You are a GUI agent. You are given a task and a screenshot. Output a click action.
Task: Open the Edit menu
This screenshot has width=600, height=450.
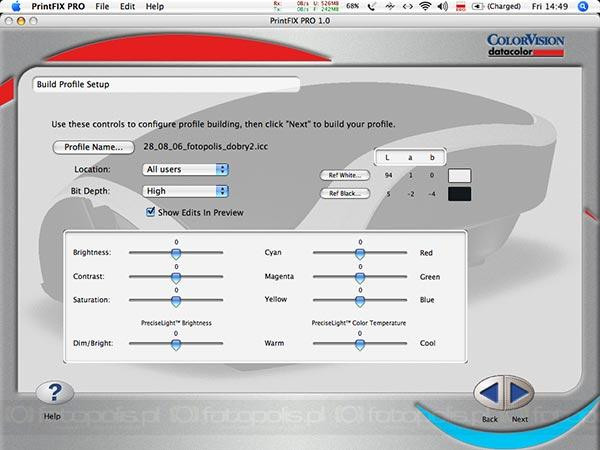coord(127,7)
